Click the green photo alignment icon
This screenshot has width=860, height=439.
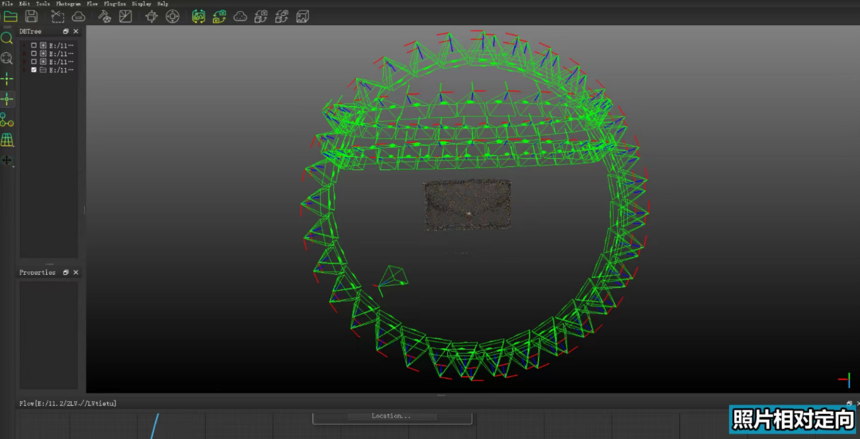point(199,16)
